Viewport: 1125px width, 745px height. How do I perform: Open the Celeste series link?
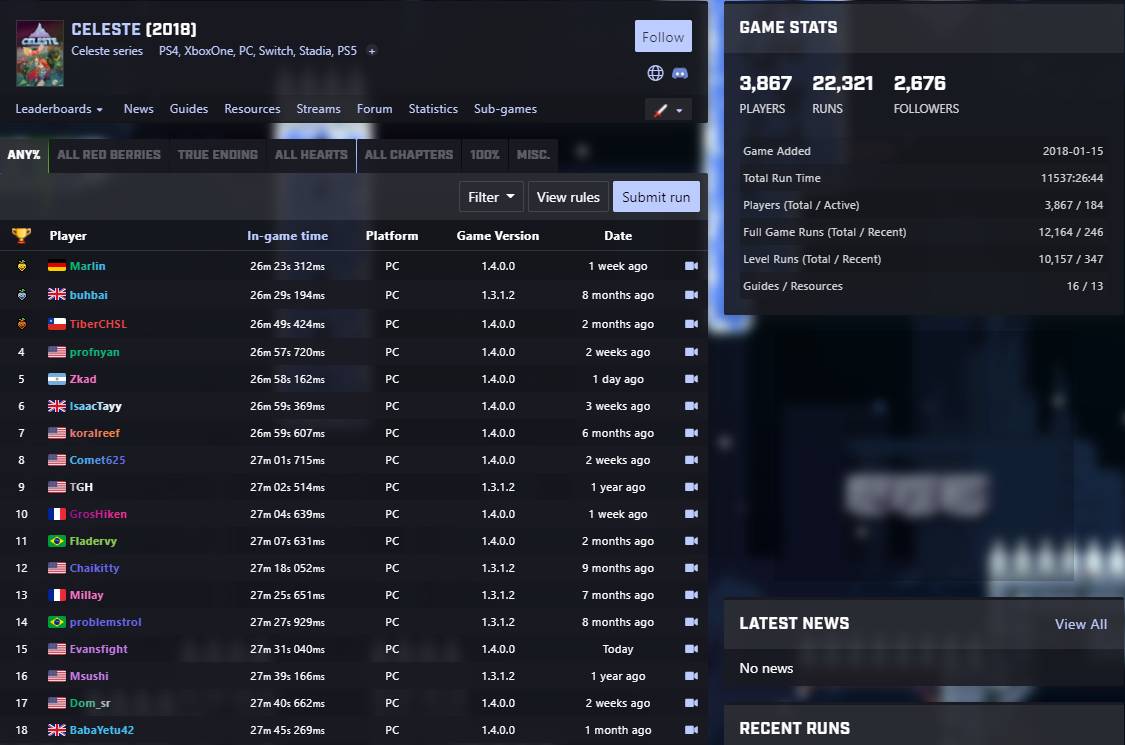tap(107, 51)
